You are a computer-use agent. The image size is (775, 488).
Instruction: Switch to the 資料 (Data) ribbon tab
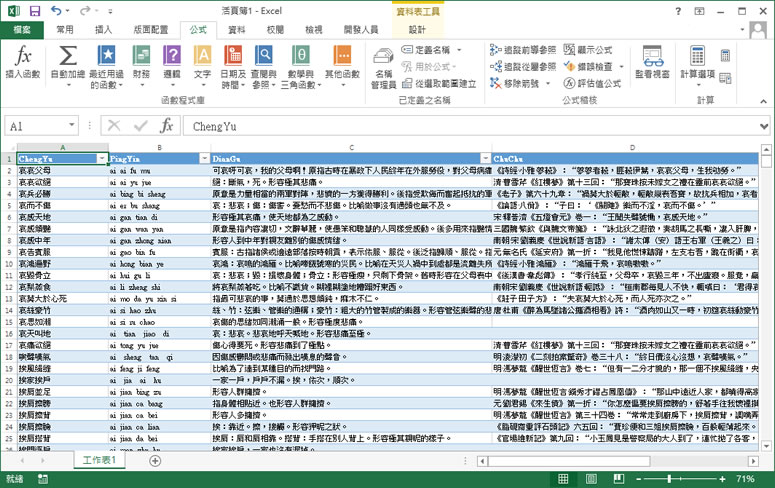point(237,30)
